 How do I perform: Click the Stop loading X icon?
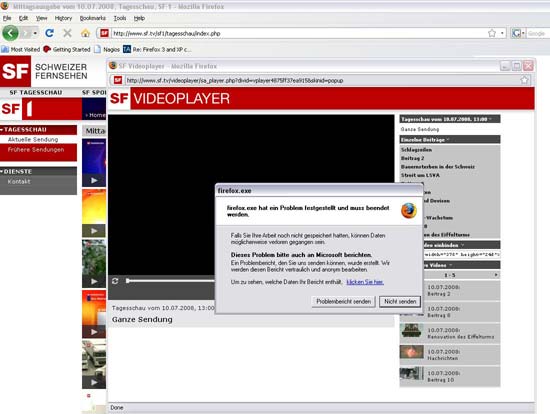coord(67,33)
